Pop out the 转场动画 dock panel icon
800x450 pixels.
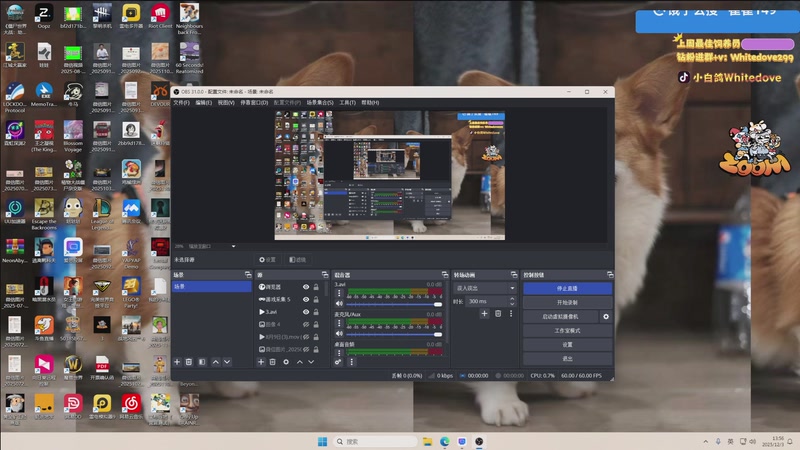(514, 274)
